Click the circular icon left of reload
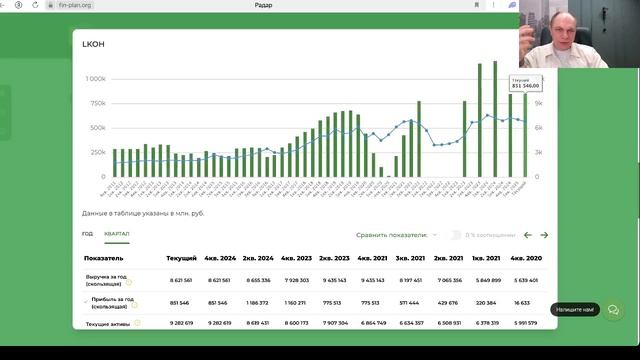Screen dimensions: 640x360 [18, 5]
